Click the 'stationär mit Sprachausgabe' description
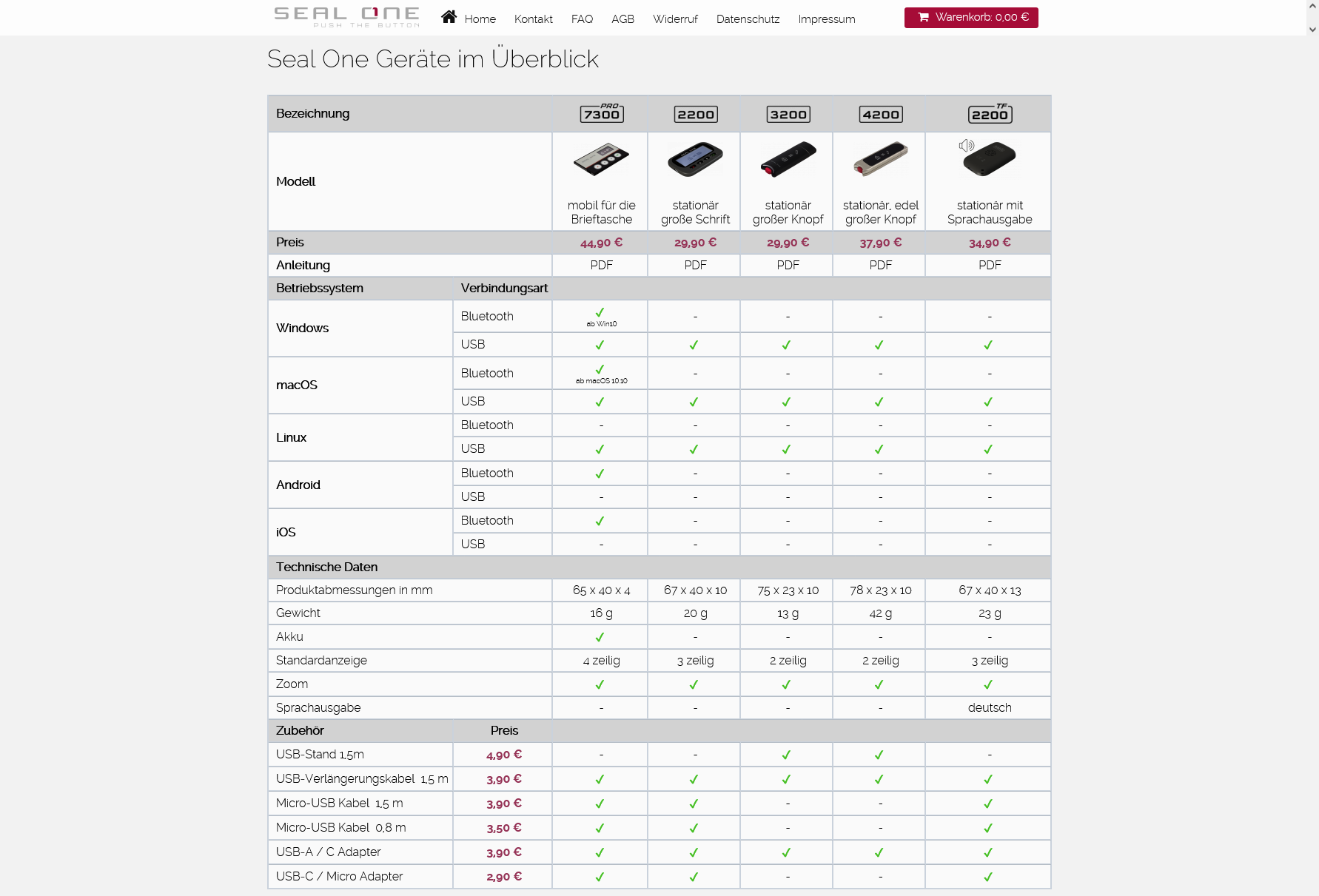1319x896 pixels. [990, 212]
